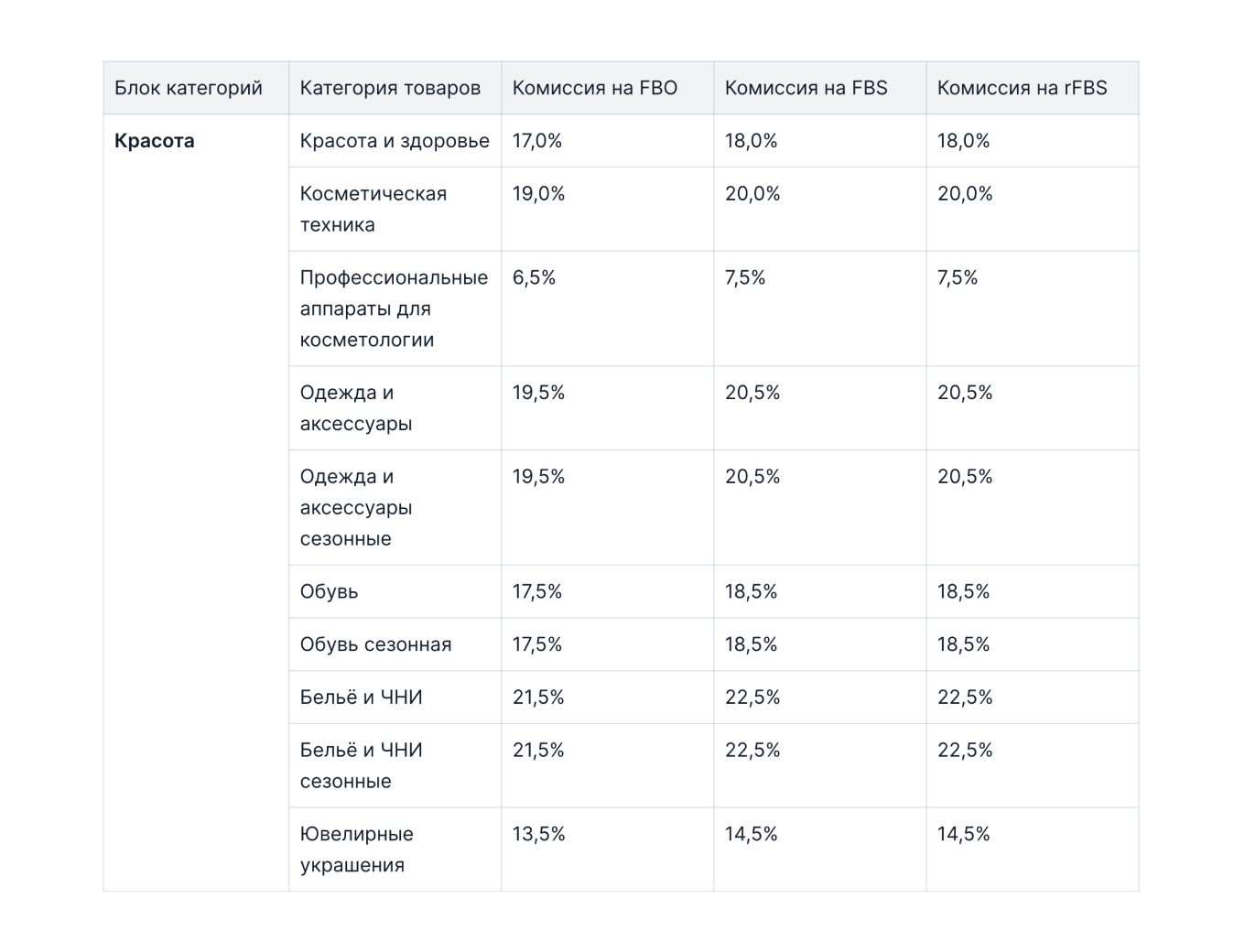Image resolution: width=1245 pixels, height=952 pixels.
Task: Select the "Одежда и аксессуары сезонные" cell
Action: pos(356,507)
